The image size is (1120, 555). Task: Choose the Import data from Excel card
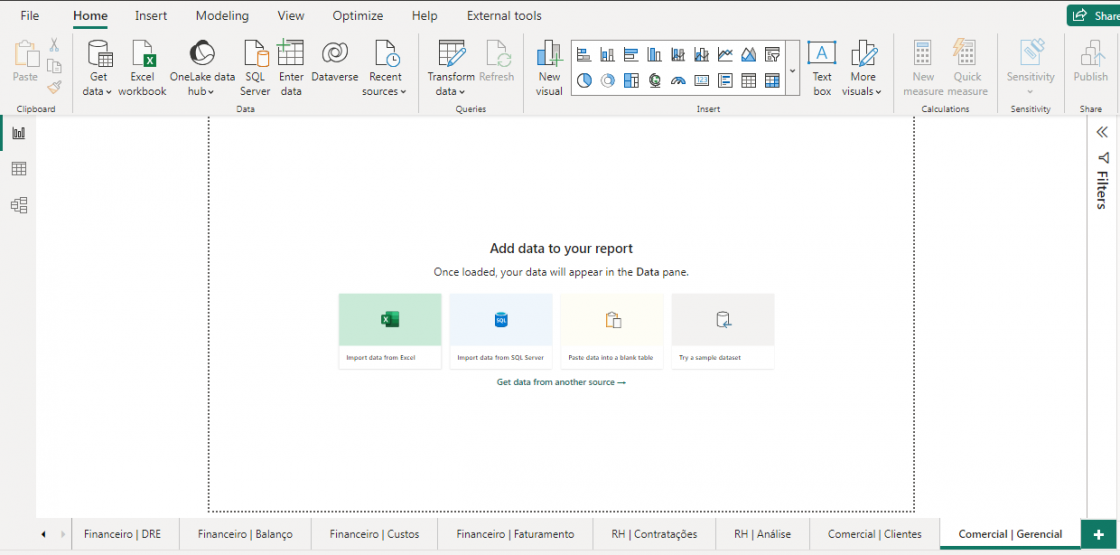[x=390, y=331]
